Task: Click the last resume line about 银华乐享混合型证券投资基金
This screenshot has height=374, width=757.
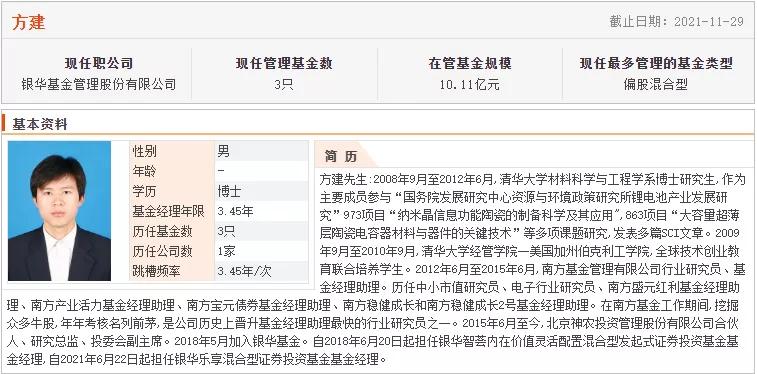Action: point(197,359)
